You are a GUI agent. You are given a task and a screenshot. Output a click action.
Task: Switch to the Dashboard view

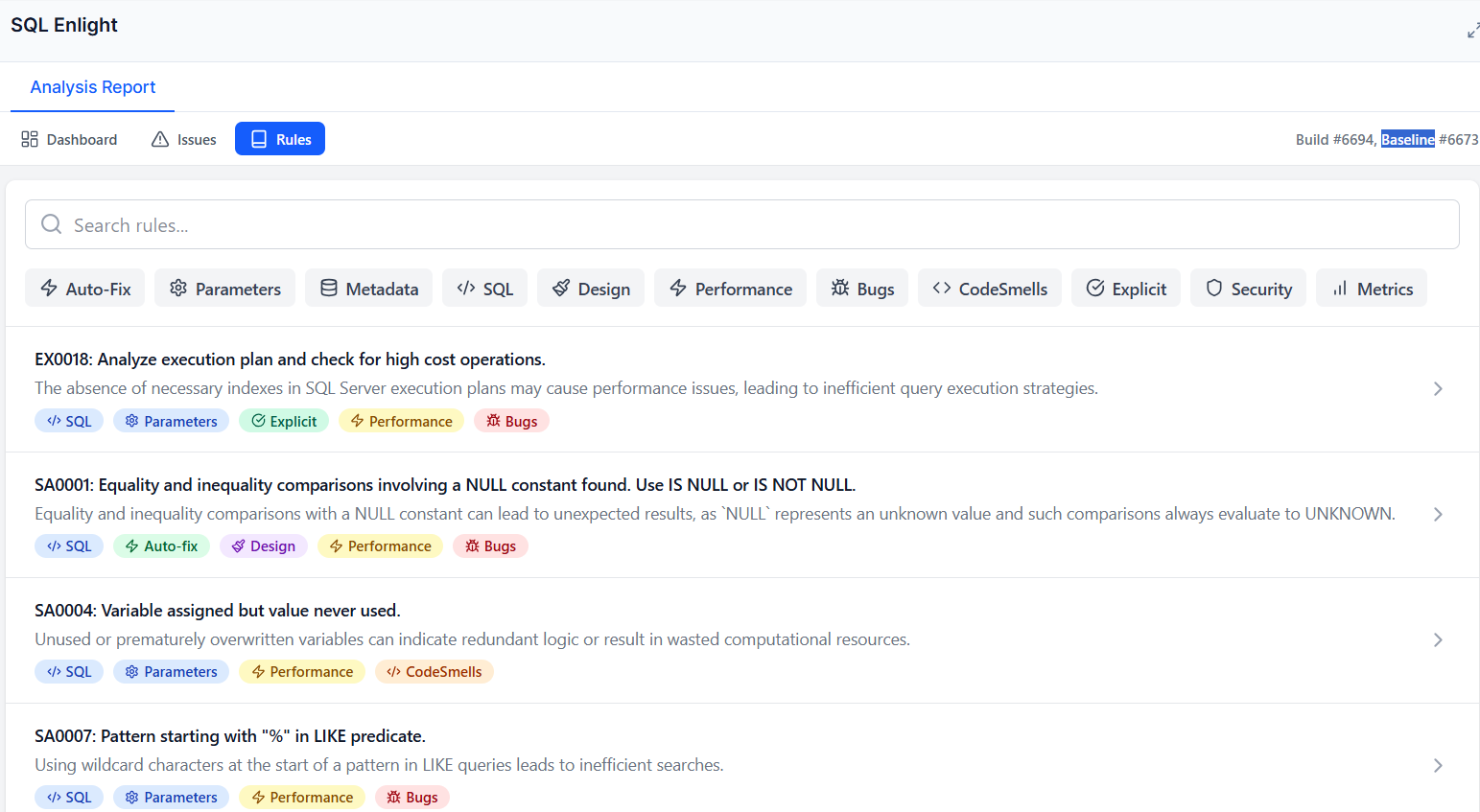(70, 139)
